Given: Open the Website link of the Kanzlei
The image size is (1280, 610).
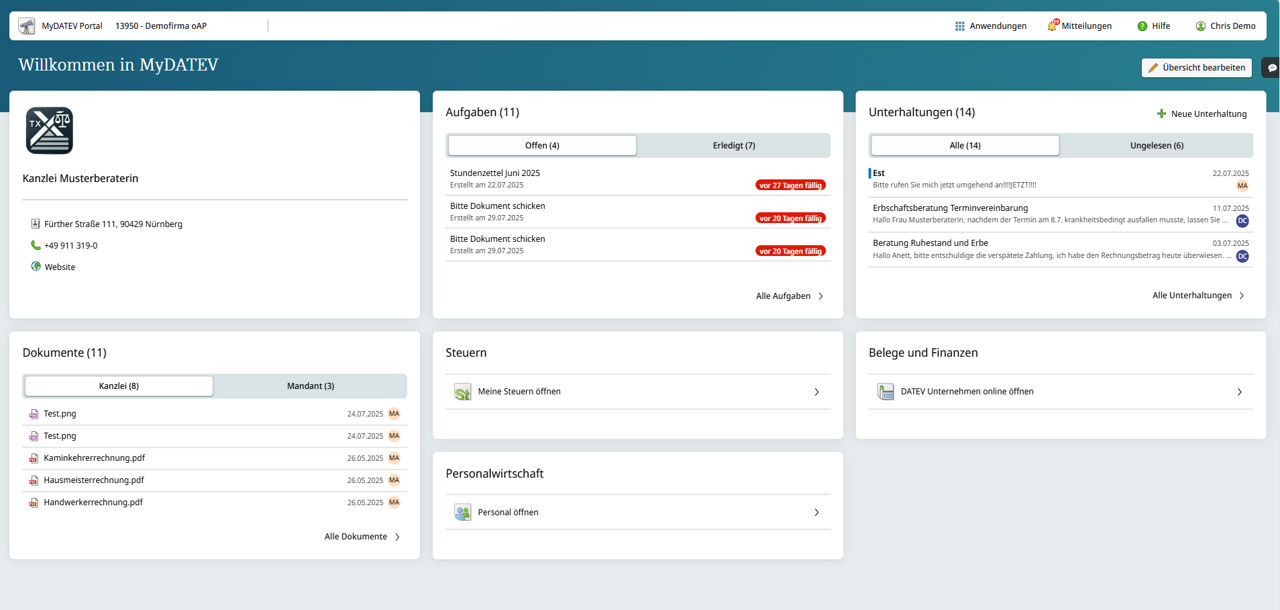Looking at the screenshot, I should click(59, 267).
